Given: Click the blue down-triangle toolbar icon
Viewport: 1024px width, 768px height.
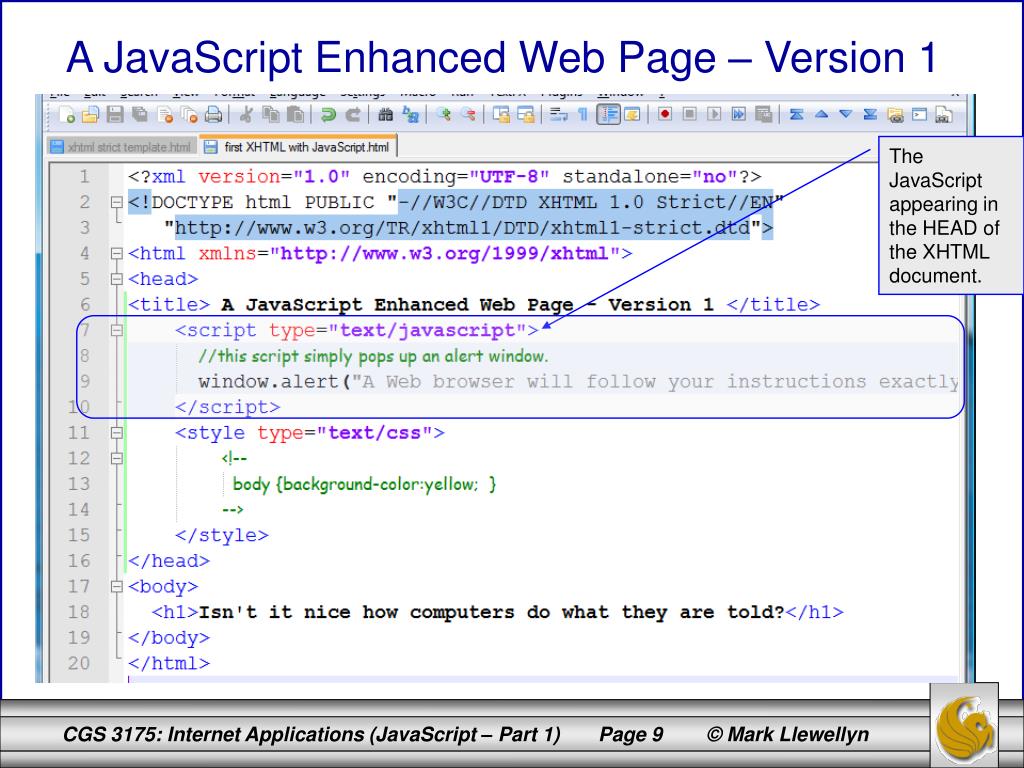Looking at the screenshot, I should (x=846, y=114).
